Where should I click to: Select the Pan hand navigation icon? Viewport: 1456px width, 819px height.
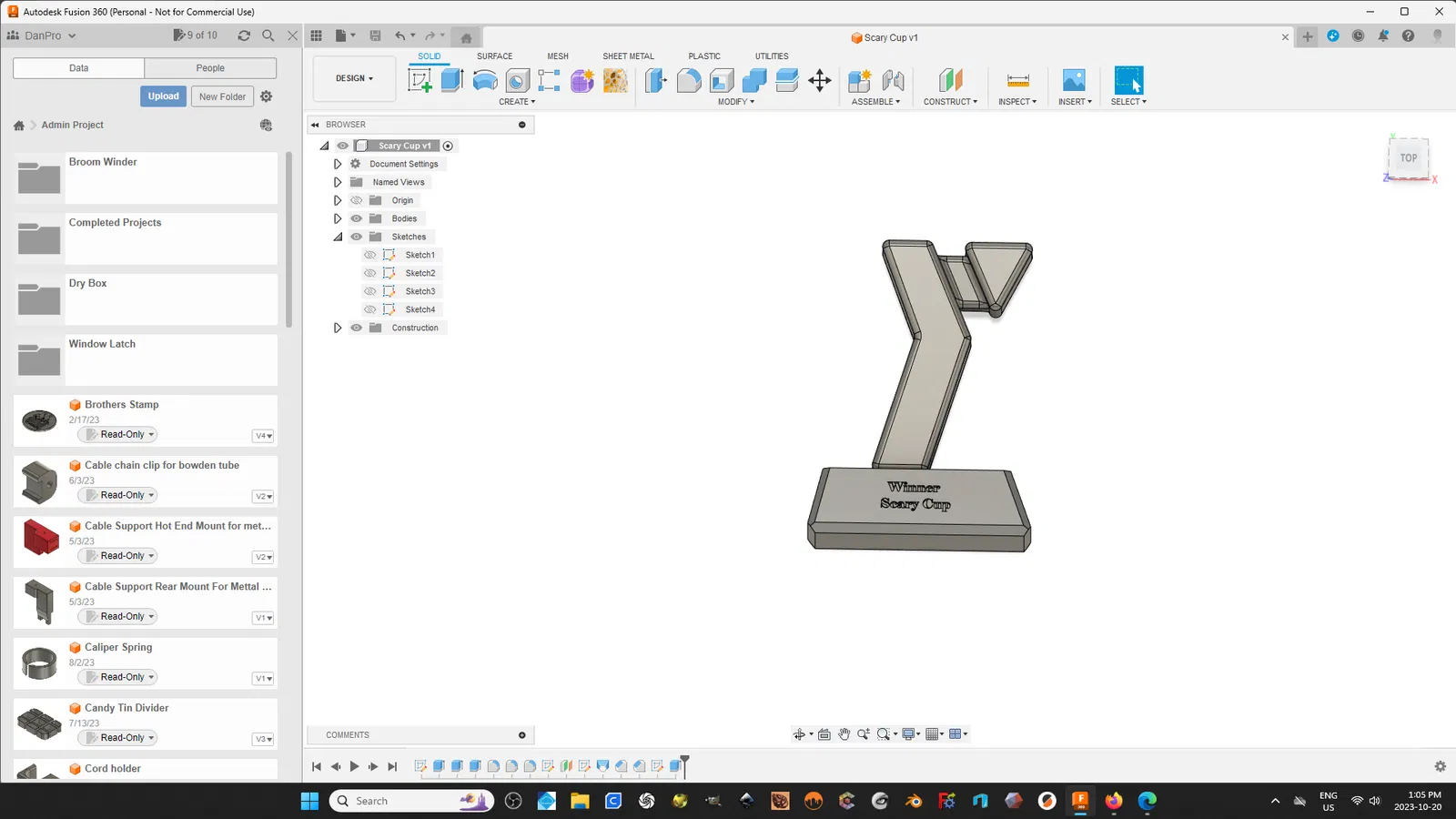(x=844, y=734)
